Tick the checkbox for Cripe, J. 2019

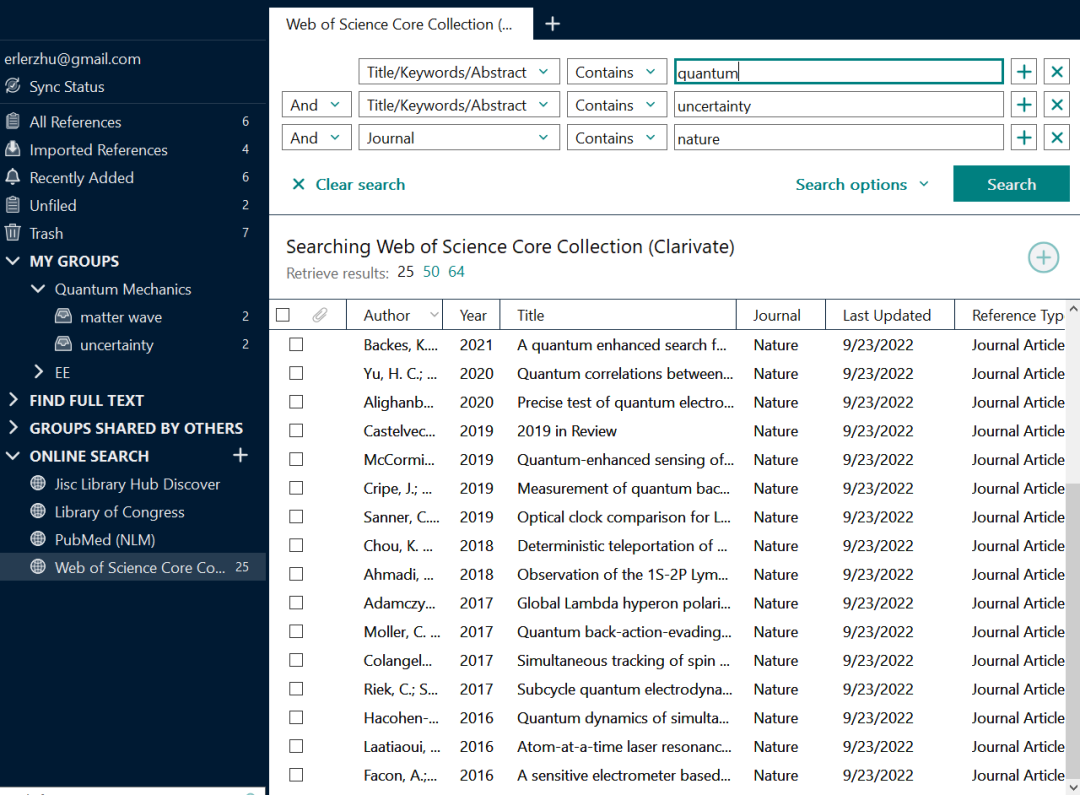click(296, 488)
